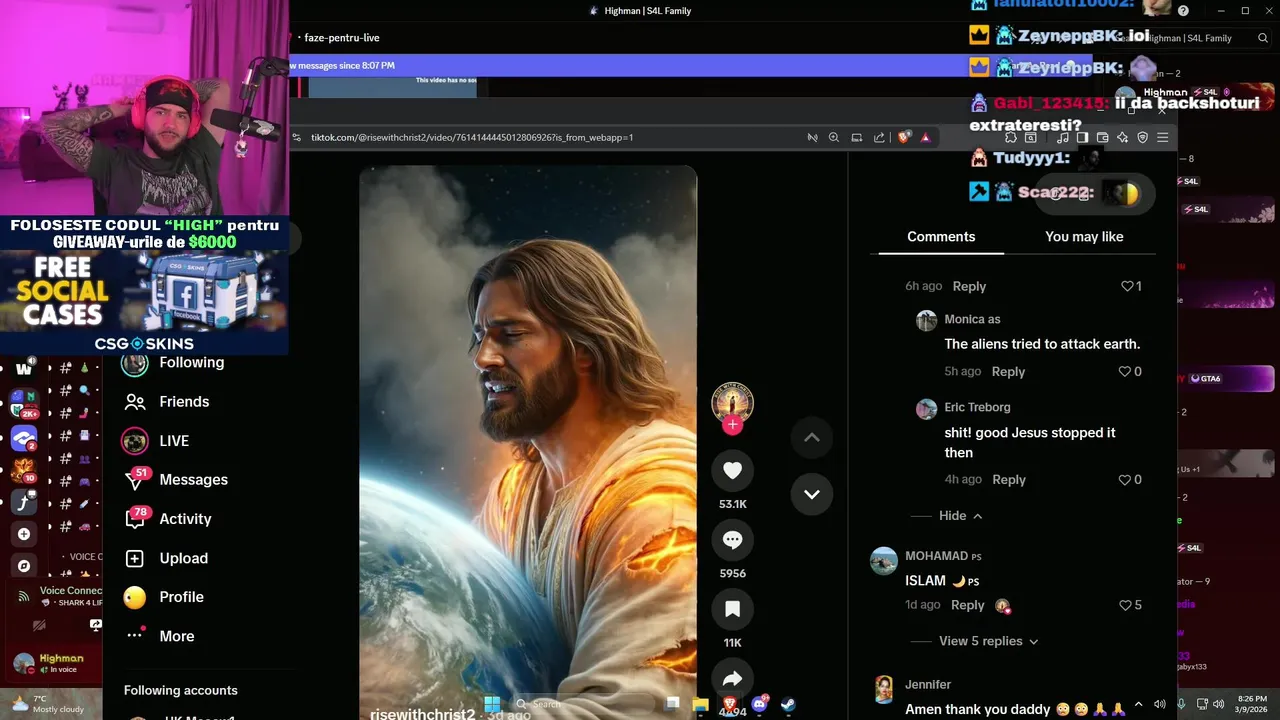Image resolution: width=1280 pixels, height=720 pixels.
Task: Open browser hamburger menu icon
Action: (1162, 138)
